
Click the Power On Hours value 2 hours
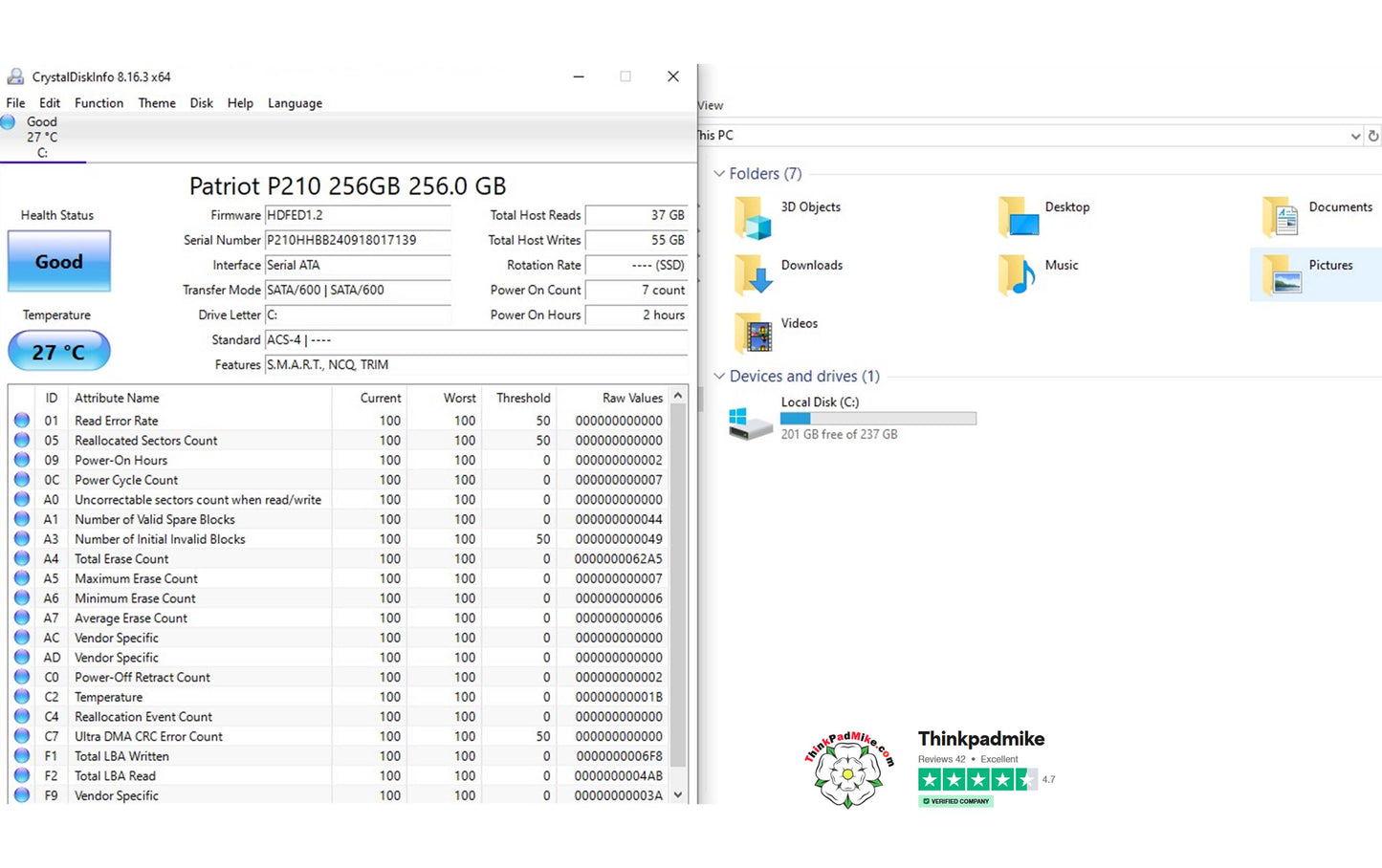coord(637,315)
